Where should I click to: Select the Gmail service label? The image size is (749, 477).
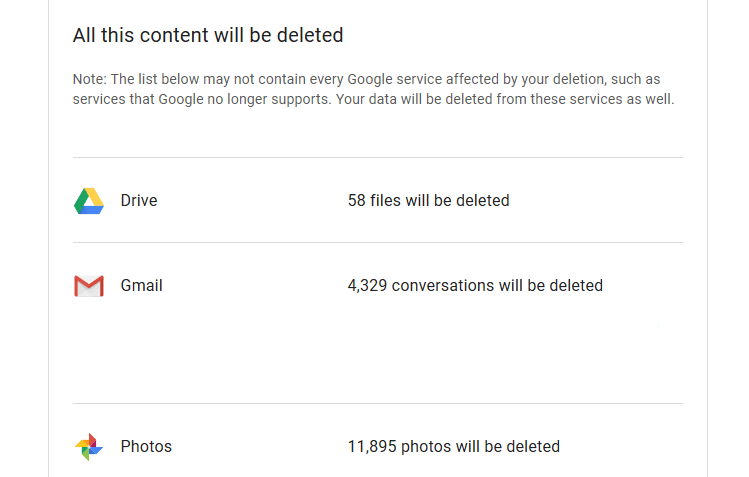point(141,285)
